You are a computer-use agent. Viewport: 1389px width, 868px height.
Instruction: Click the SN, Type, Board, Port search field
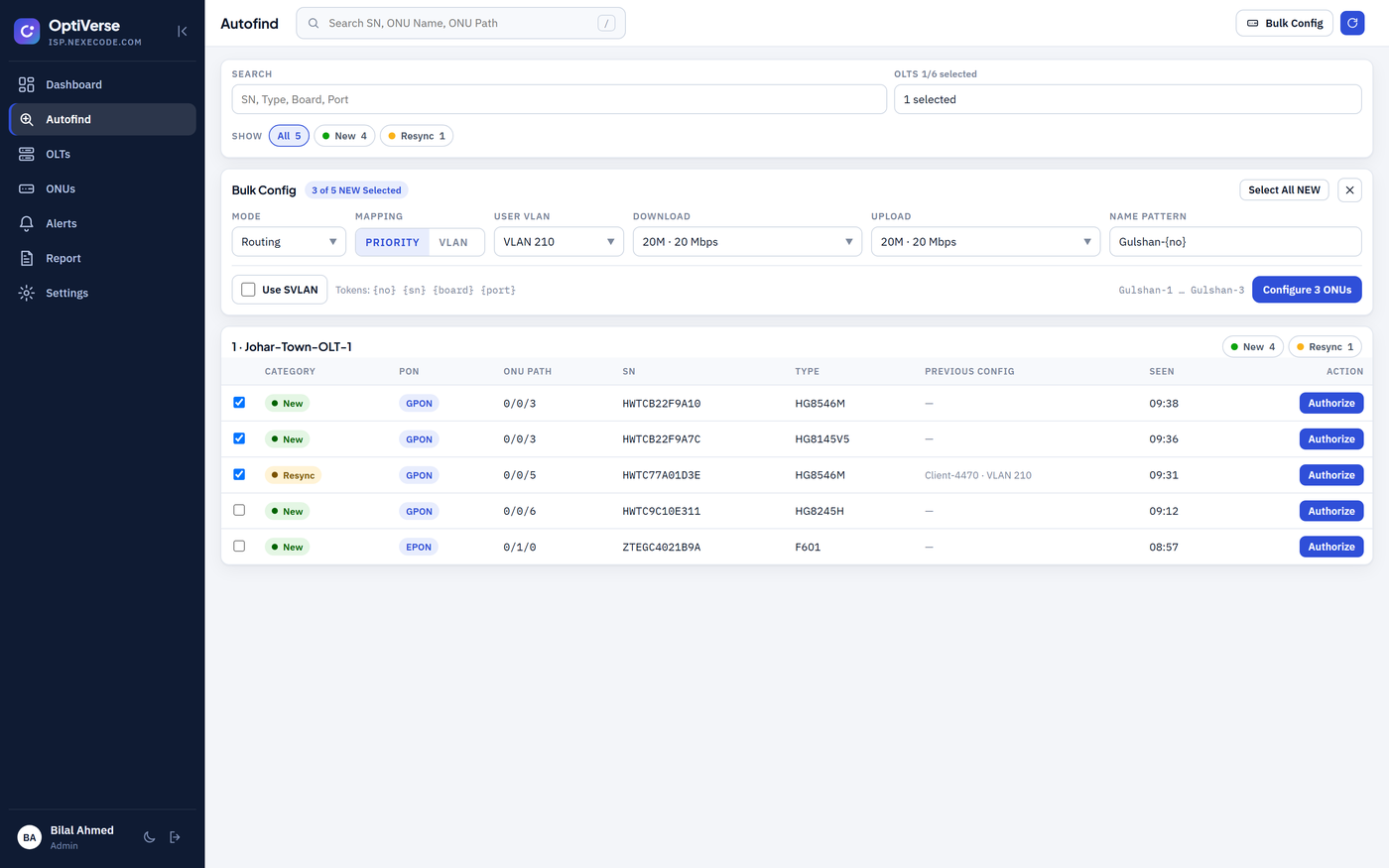tap(559, 99)
